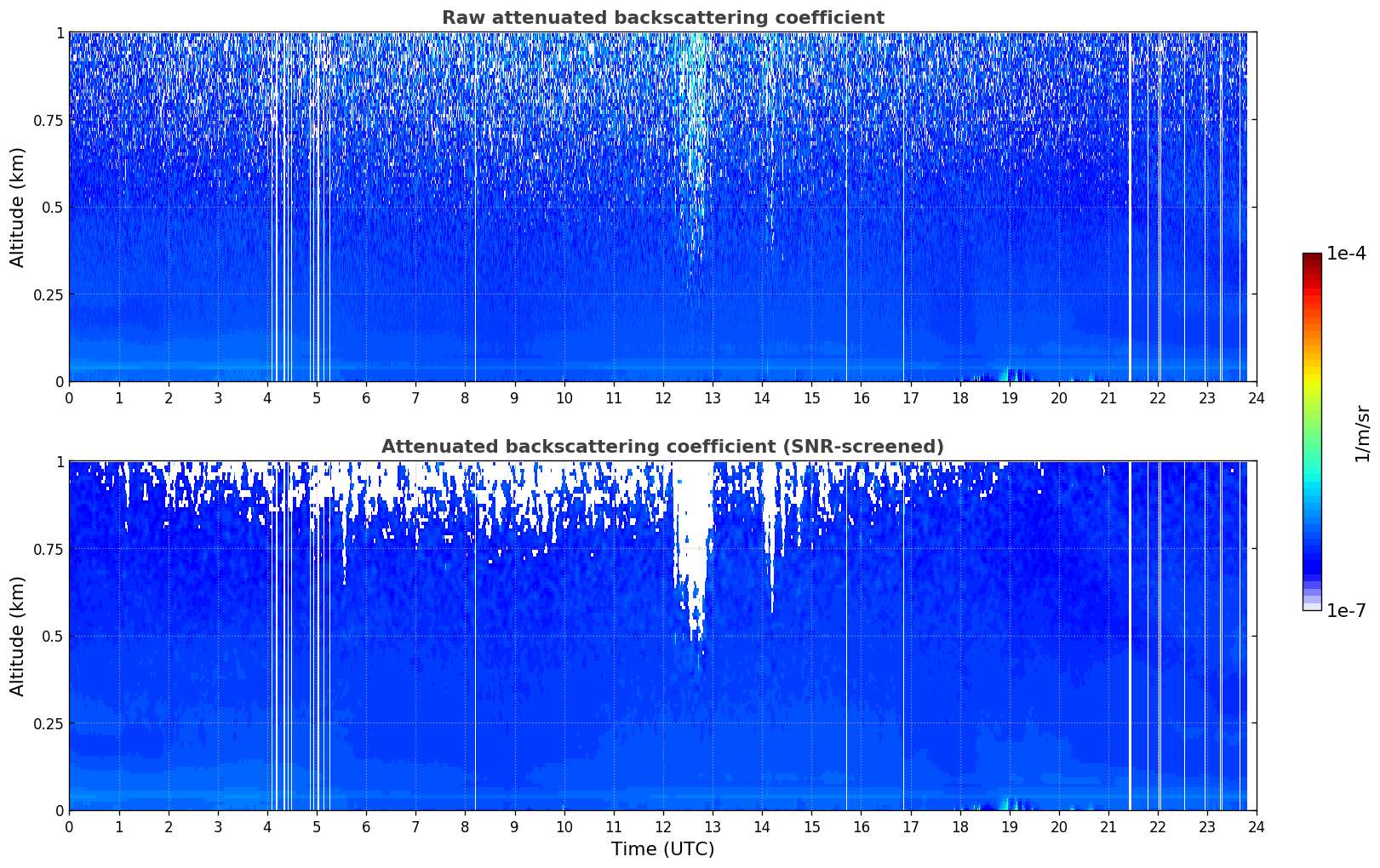Viewport: 1380px width, 868px height.
Task: Click the '1e-4' colorbar maximum label
Action: click(1347, 254)
